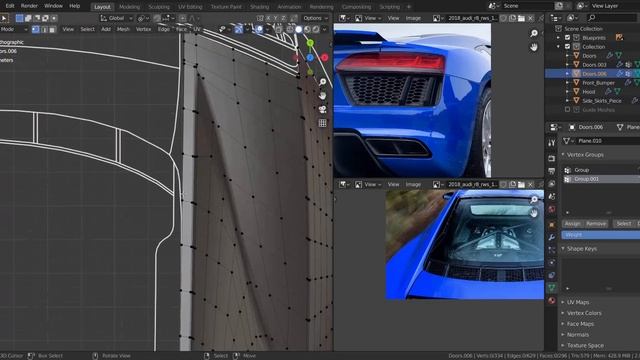Click the viewport pan hand icon
This screenshot has width=640, height=360.
point(322,96)
